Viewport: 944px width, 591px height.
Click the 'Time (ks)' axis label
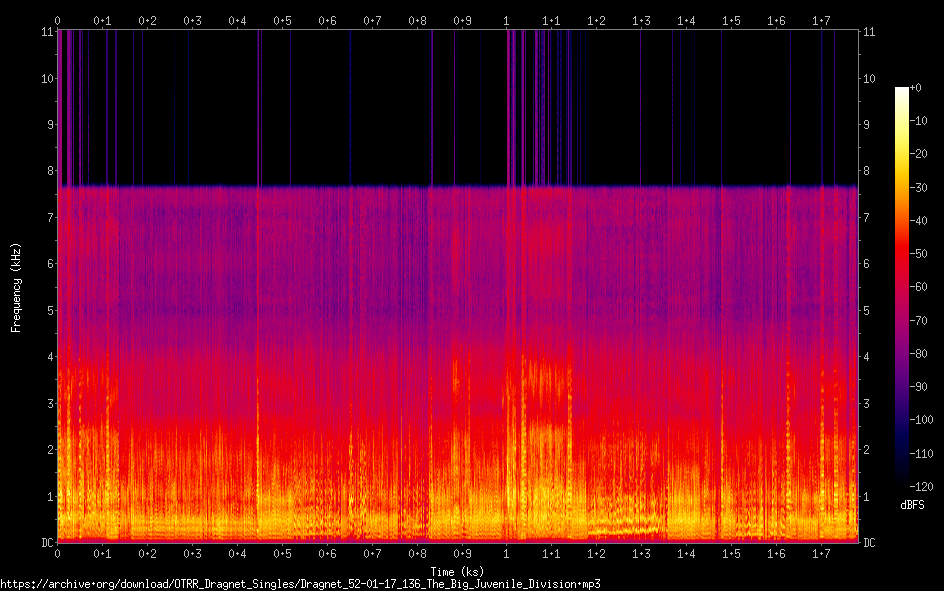click(x=457, y=569)
